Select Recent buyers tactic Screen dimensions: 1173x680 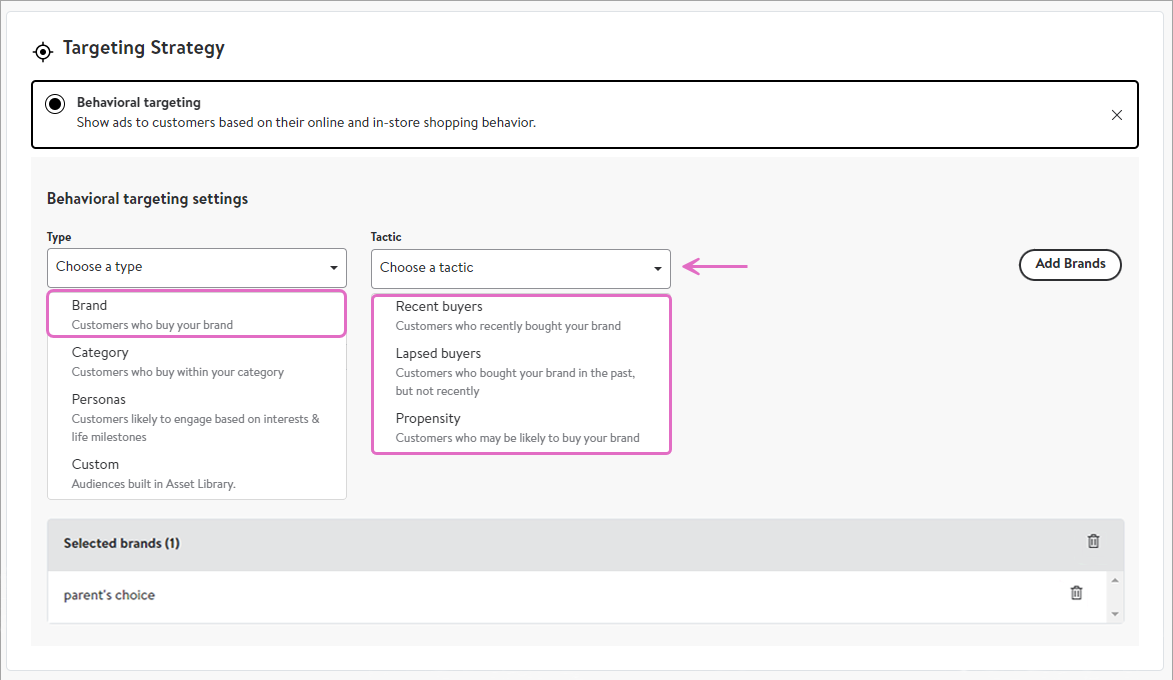coord(520,315)
